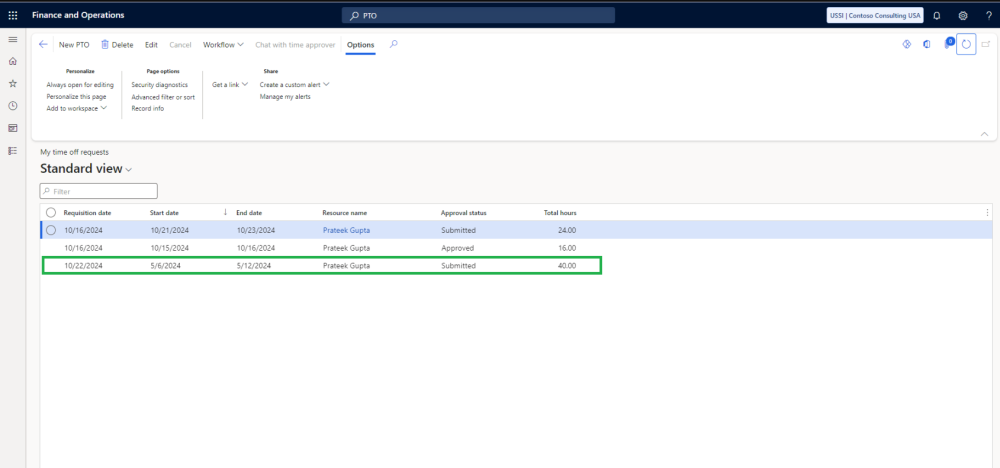Screen dimensions: 1000x468
Task: Click the 24.00 total hours cell
Action: [x=567, y=230]
